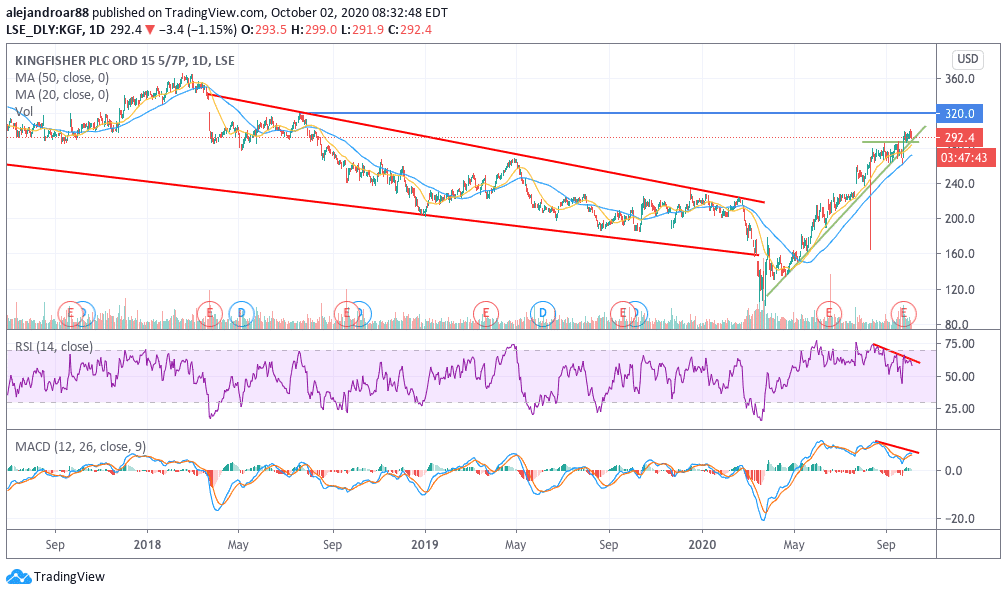This screenshot has height=595, width=1007.
Task: Click the 0.0 MACD axis label
Action: tap(954, 471)
